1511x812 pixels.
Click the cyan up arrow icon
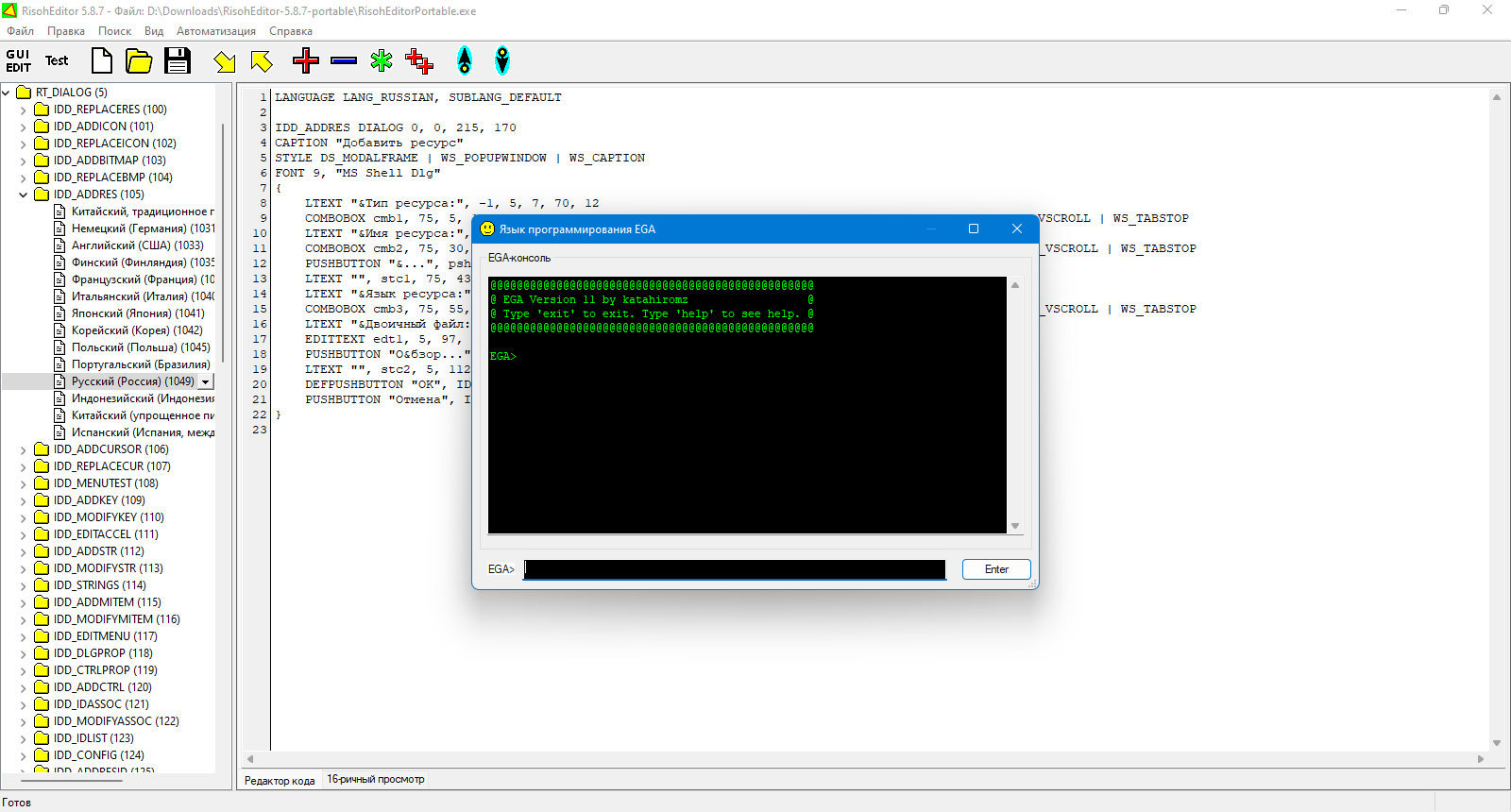pyautogui.click(x=465, y=61)
